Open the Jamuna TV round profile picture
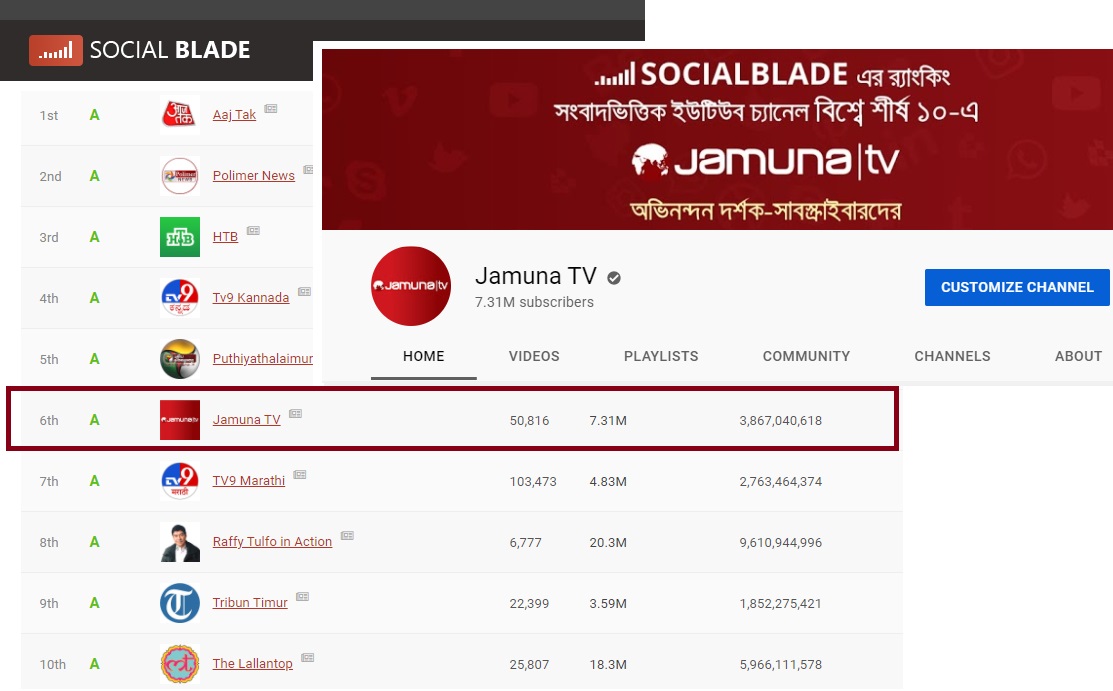Image resolution: width=1113 pixels, height=691 pixels. coord(411,286)
